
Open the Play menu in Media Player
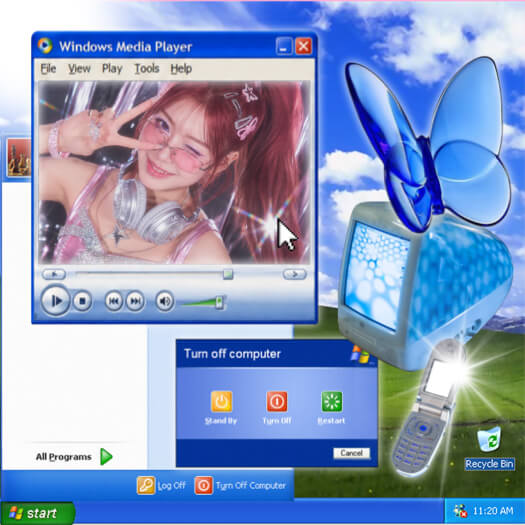[112, 69]
